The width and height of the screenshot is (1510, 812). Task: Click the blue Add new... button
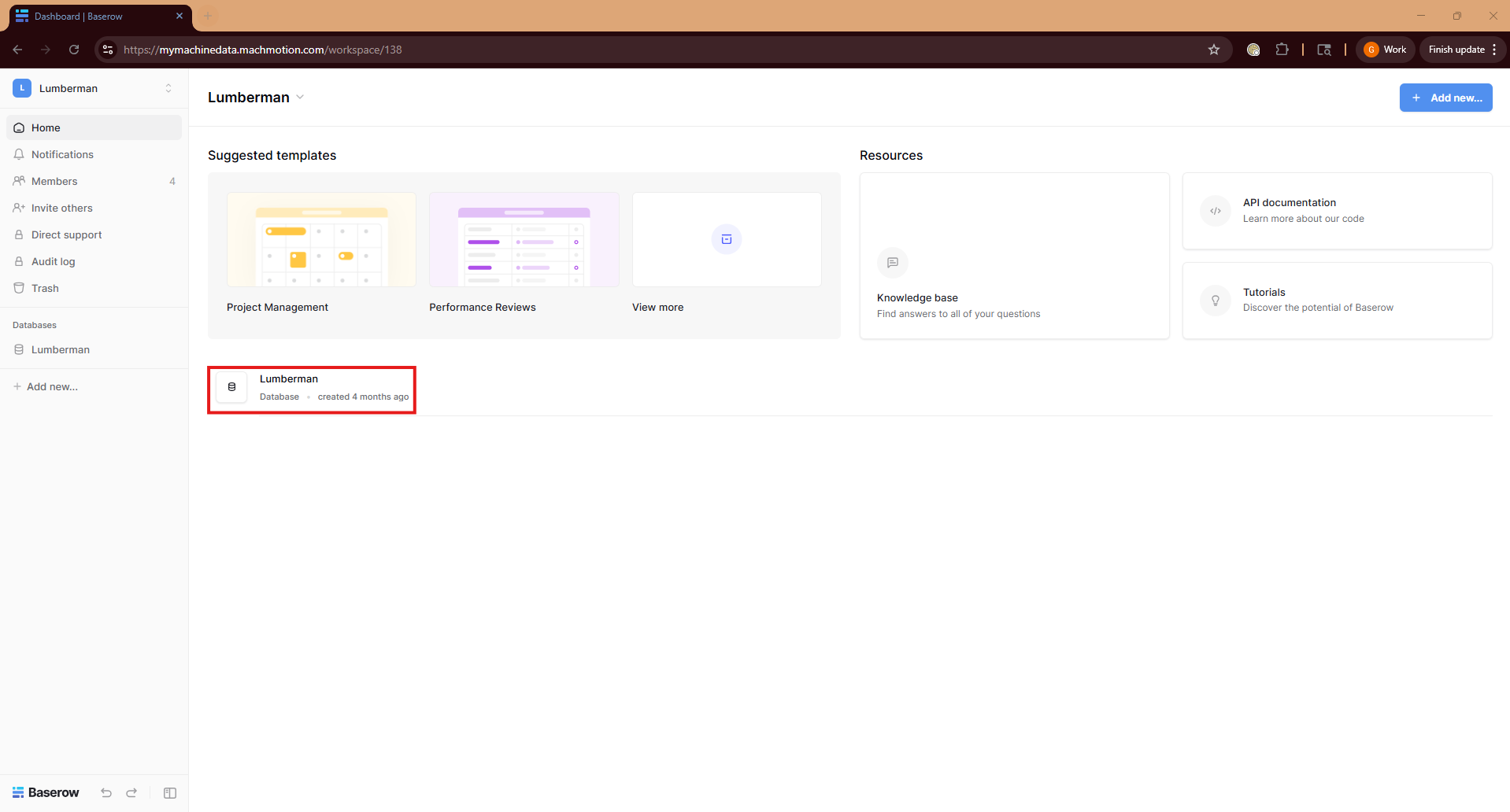[x=1445, y=98]
